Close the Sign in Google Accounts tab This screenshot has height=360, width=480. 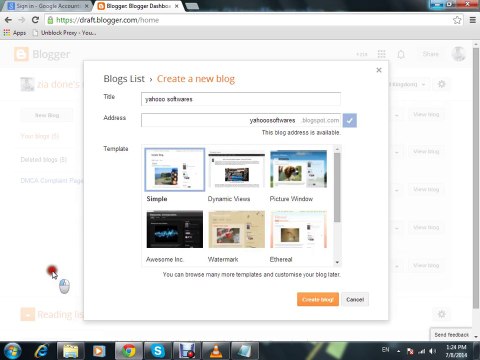[87, 6]
